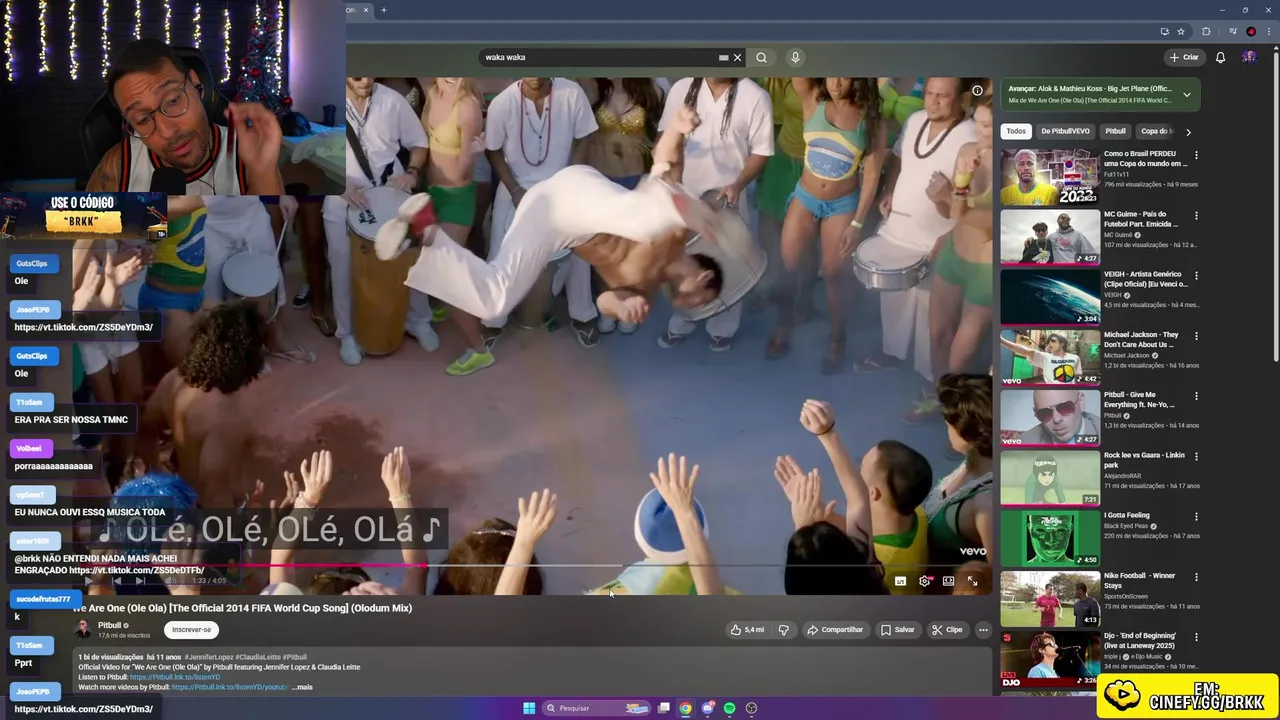Open YouTube notifications bell

pos(1220,57)
